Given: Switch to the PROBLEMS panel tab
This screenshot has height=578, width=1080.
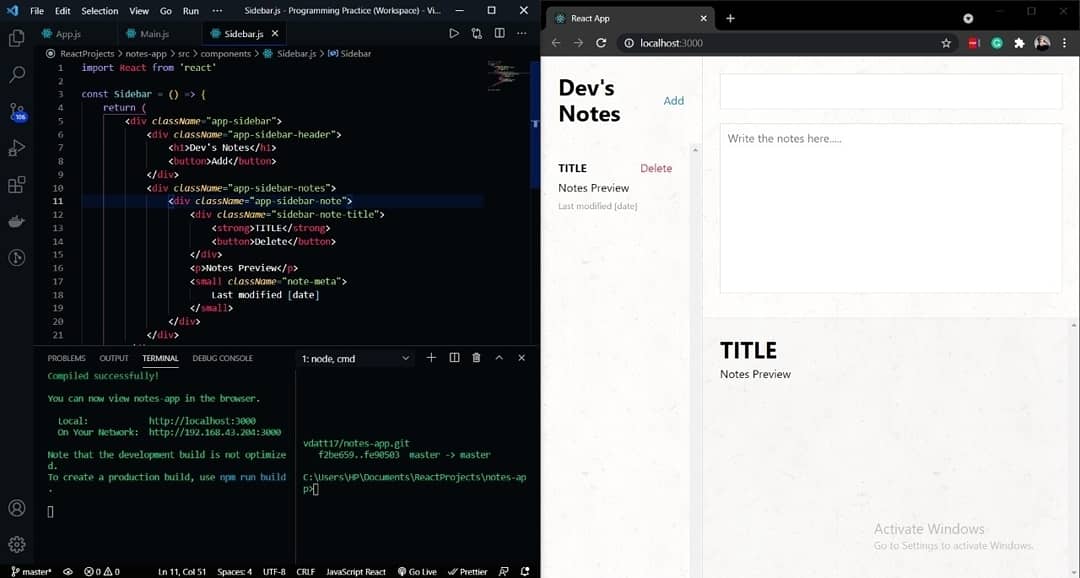Looking at the screenshot, I should [66, 358].
